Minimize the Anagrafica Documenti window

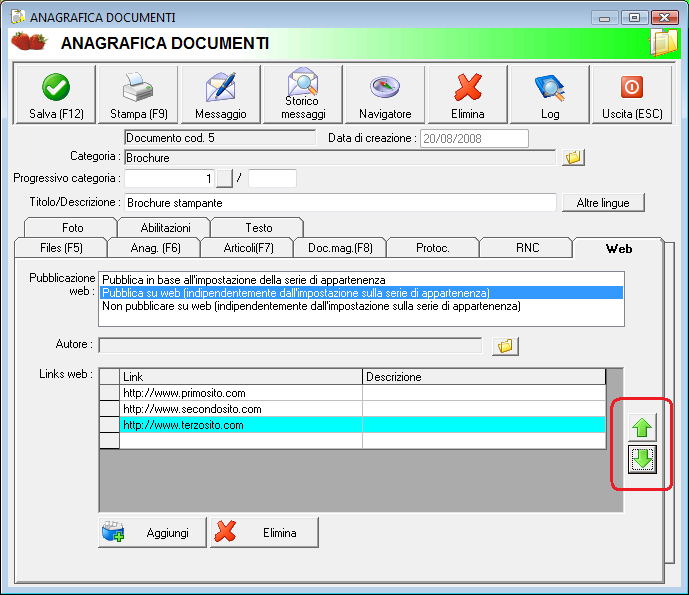pos(605,18)
